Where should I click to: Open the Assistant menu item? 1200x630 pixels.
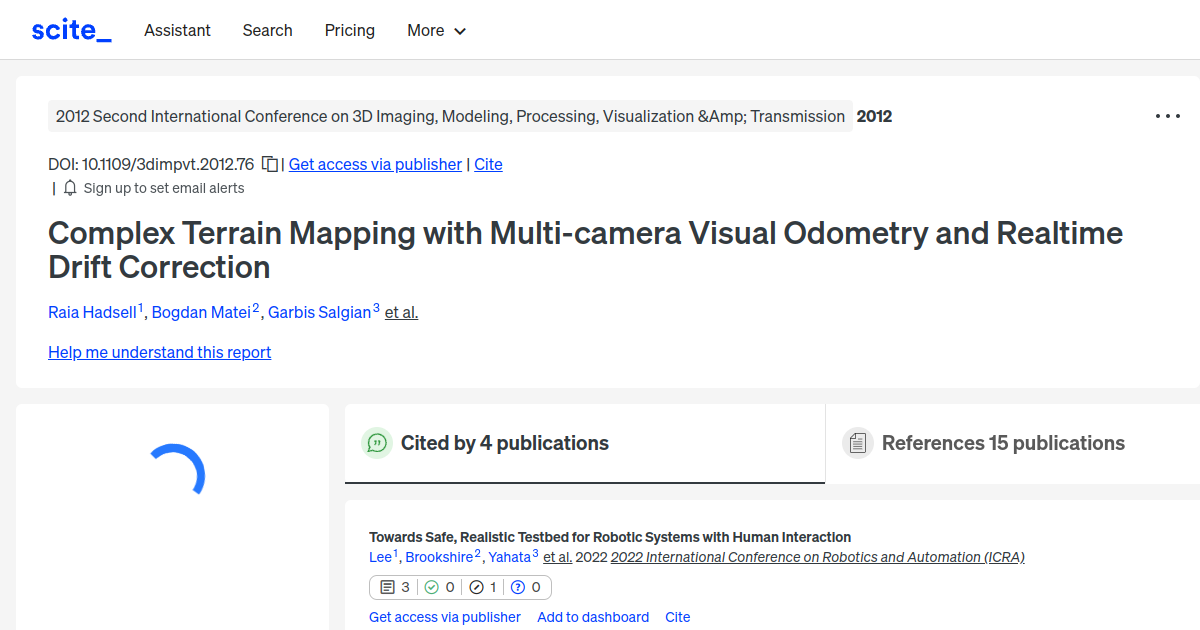click(x=177, y=31)
